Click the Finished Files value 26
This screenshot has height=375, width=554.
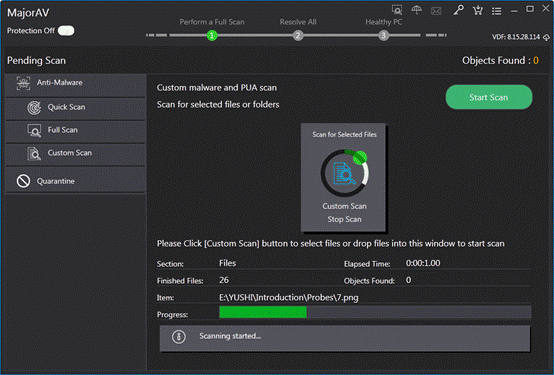pos(224,280)
